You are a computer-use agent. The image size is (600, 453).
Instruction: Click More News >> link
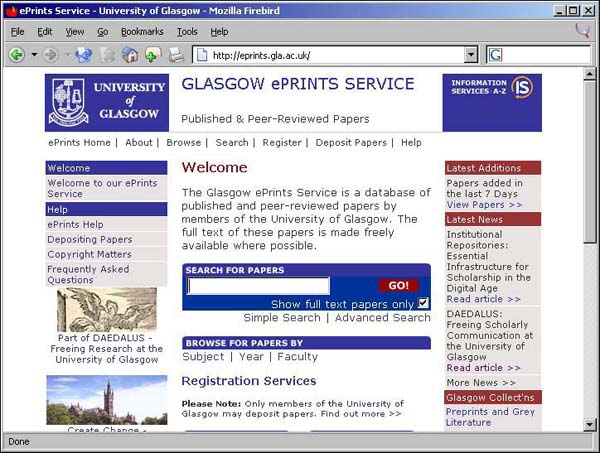coord(481,383)
